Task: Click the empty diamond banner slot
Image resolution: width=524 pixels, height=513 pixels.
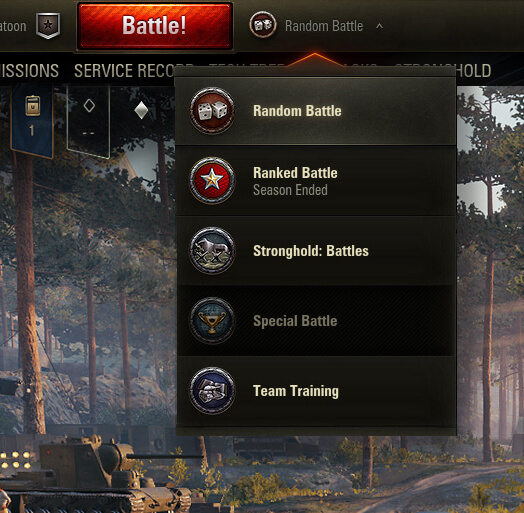Action: [89, 120]
